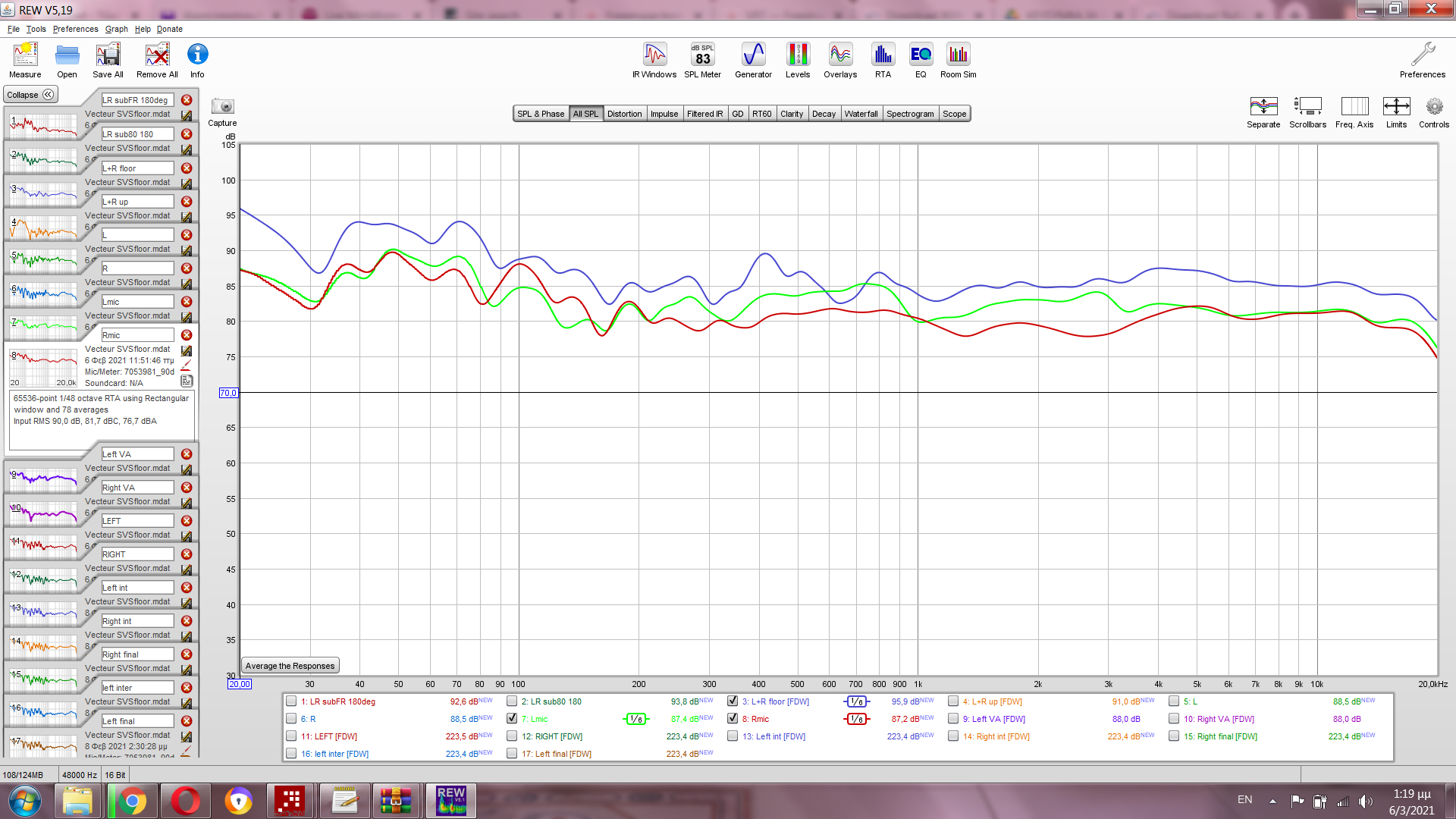Toggle the Freq. Axis mode
The height and width of the screenshot is (819, 1456).
click(1354, 112)
